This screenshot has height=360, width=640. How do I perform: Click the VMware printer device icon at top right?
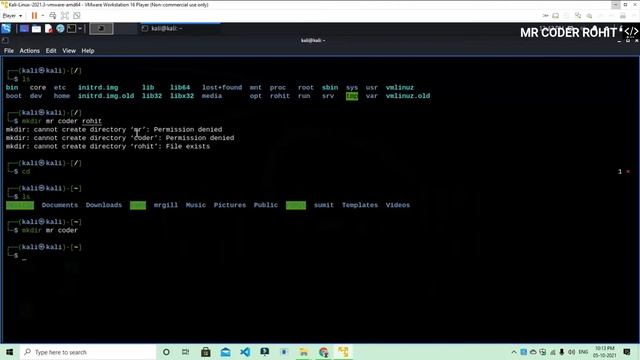point(623,16)
